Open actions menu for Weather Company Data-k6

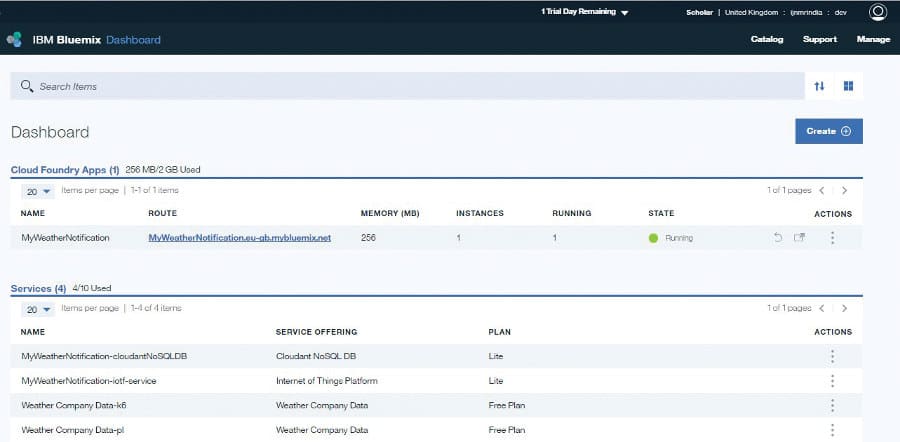pos(832,405)
